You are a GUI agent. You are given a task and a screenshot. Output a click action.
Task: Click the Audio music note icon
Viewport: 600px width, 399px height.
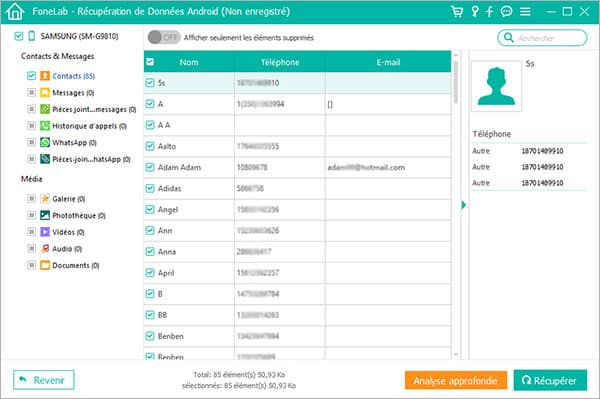tap(45, 248)
